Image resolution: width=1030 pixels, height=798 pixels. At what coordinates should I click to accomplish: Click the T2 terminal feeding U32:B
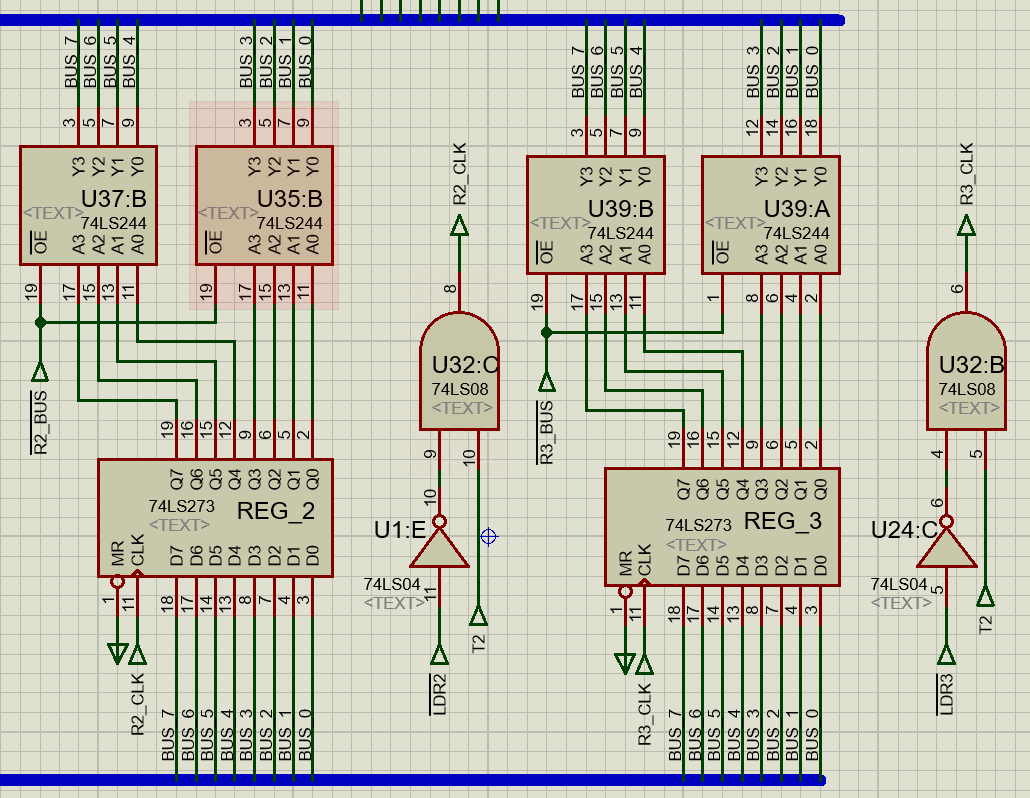pyautogui.click(x=985, y=596)
